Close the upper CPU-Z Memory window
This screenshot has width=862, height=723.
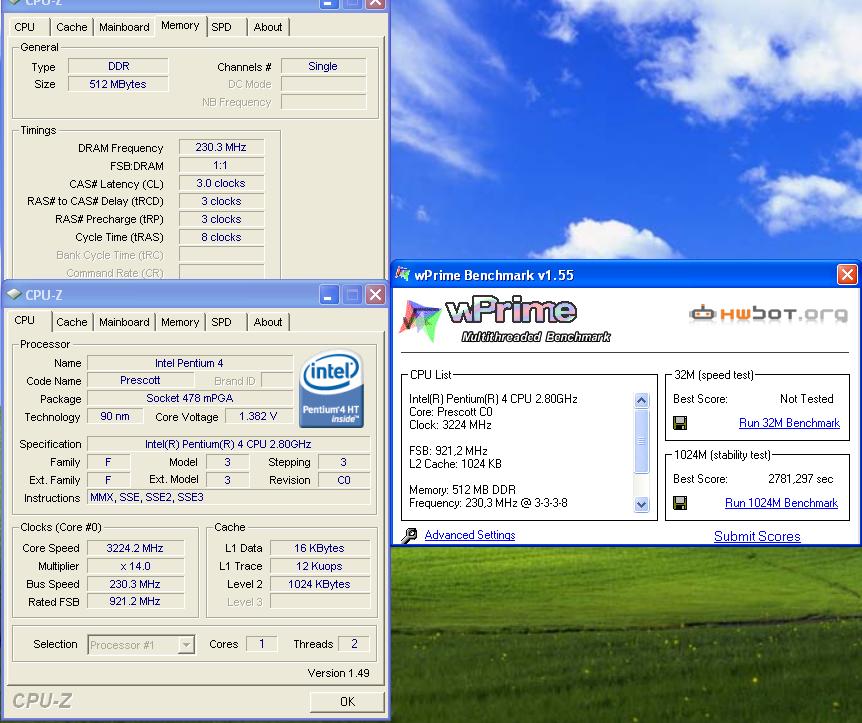pyautogui.click(x=375, y=3)
